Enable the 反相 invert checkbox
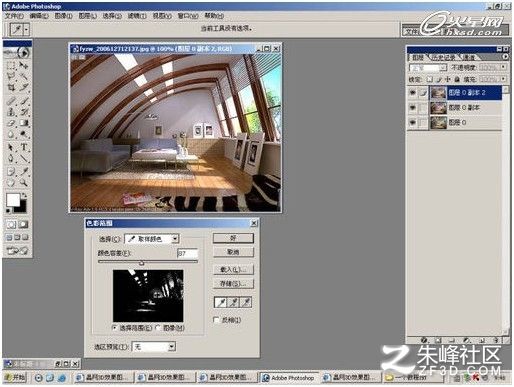Image resolution: width=514 pixels, height=387 pixels. click(216, 320)
